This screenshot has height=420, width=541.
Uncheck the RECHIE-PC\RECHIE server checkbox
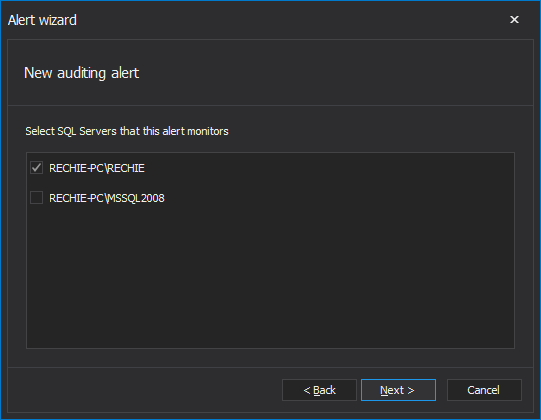click(36, 168)
